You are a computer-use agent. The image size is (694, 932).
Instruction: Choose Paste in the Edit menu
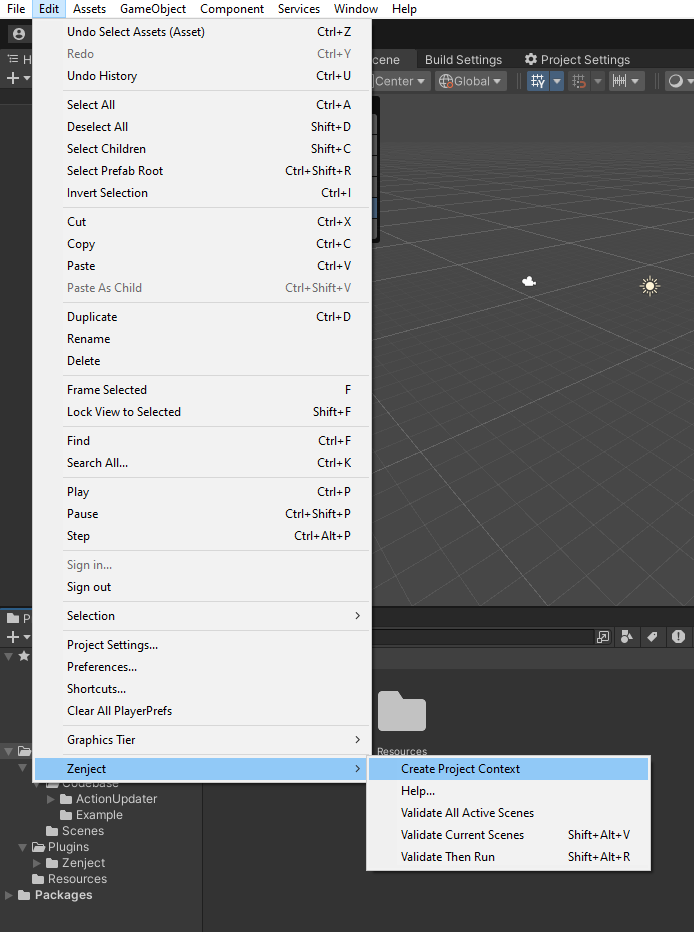pyautogui.click(x=202, y=266)
